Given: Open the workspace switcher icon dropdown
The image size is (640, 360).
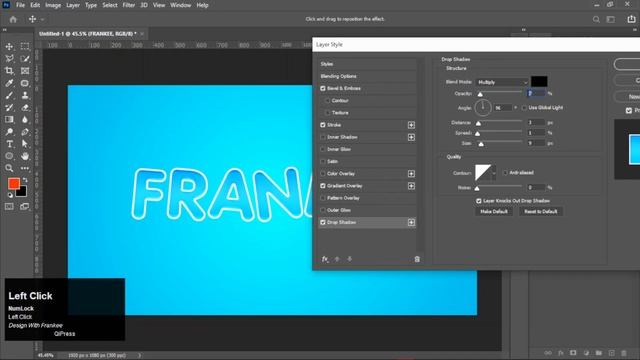Looking at the screenshot, I should (x=611, y=19).
